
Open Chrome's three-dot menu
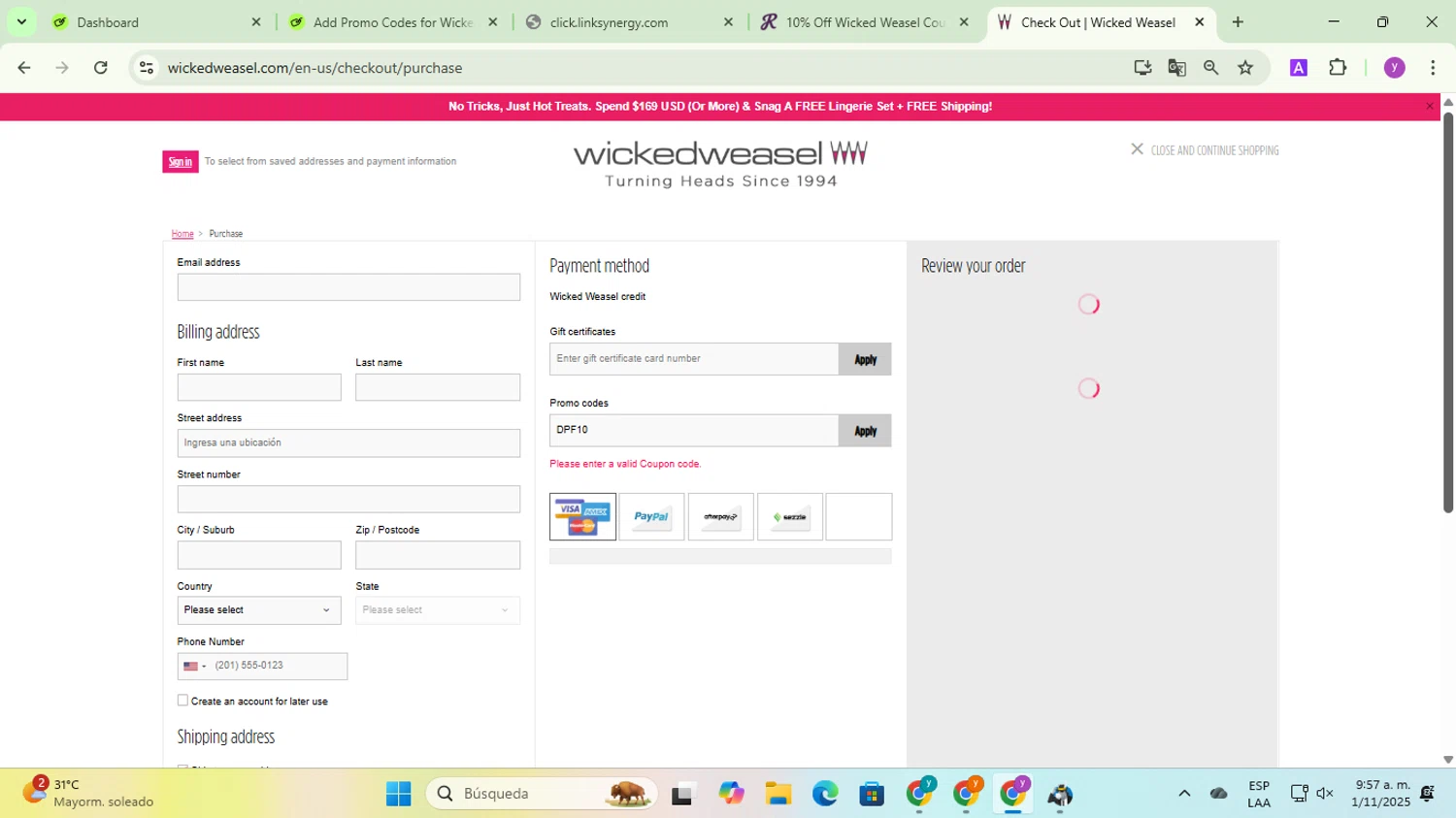(x=1433, y=68)
